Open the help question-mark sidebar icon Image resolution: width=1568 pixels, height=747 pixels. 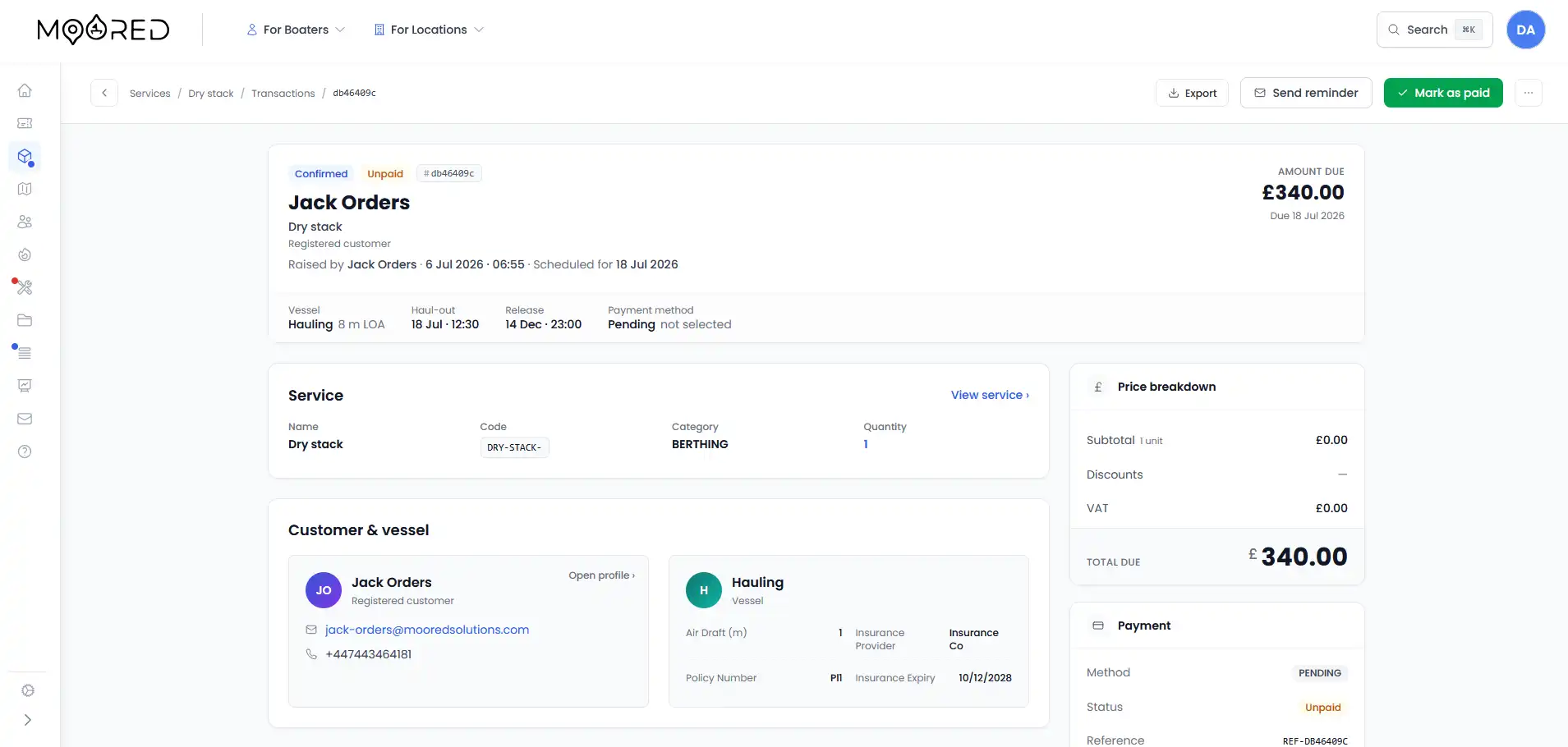tap(25, 451)
